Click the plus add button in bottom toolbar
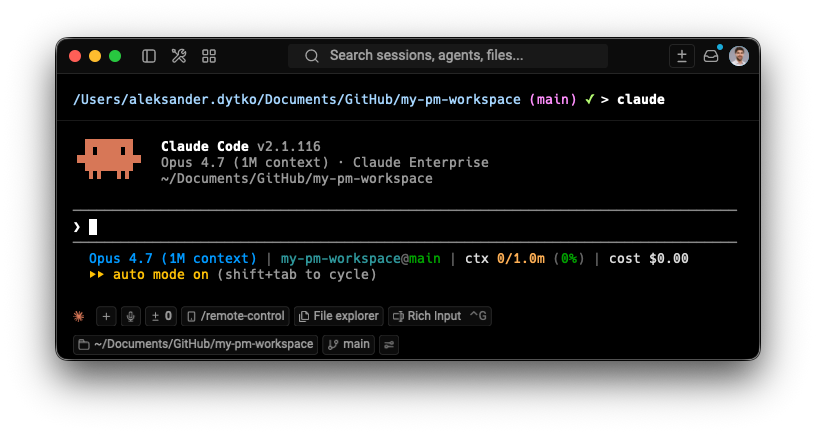Viewport: 816px width, 434px height. 106,316
